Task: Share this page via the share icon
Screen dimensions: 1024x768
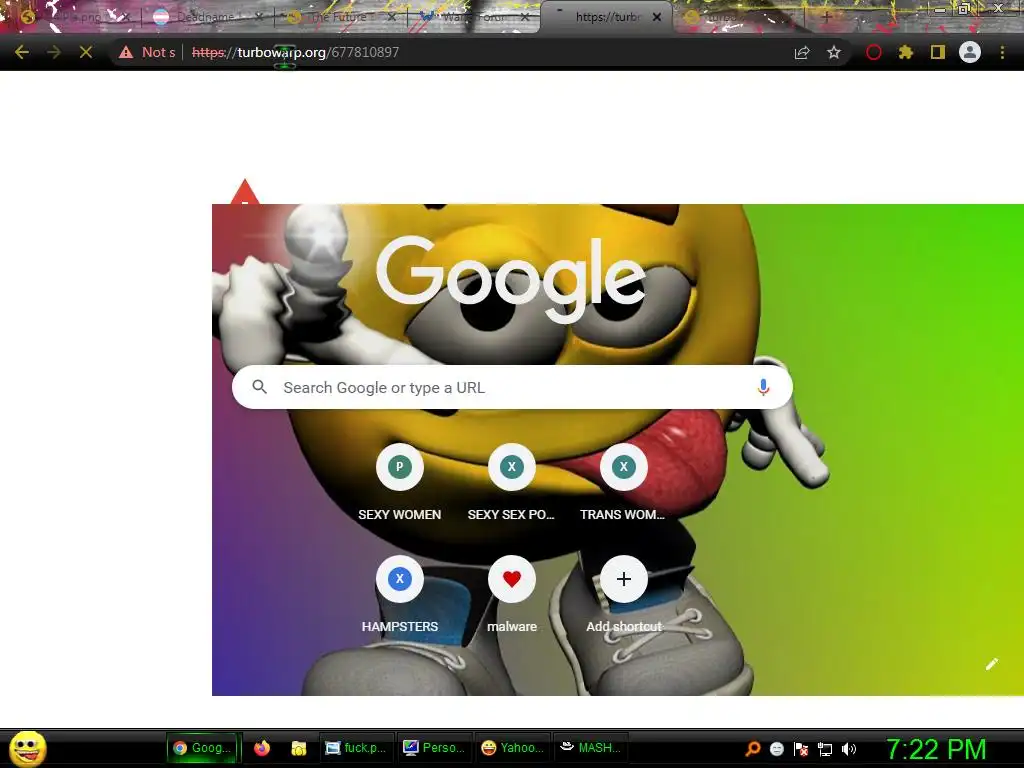Action: 802,52
